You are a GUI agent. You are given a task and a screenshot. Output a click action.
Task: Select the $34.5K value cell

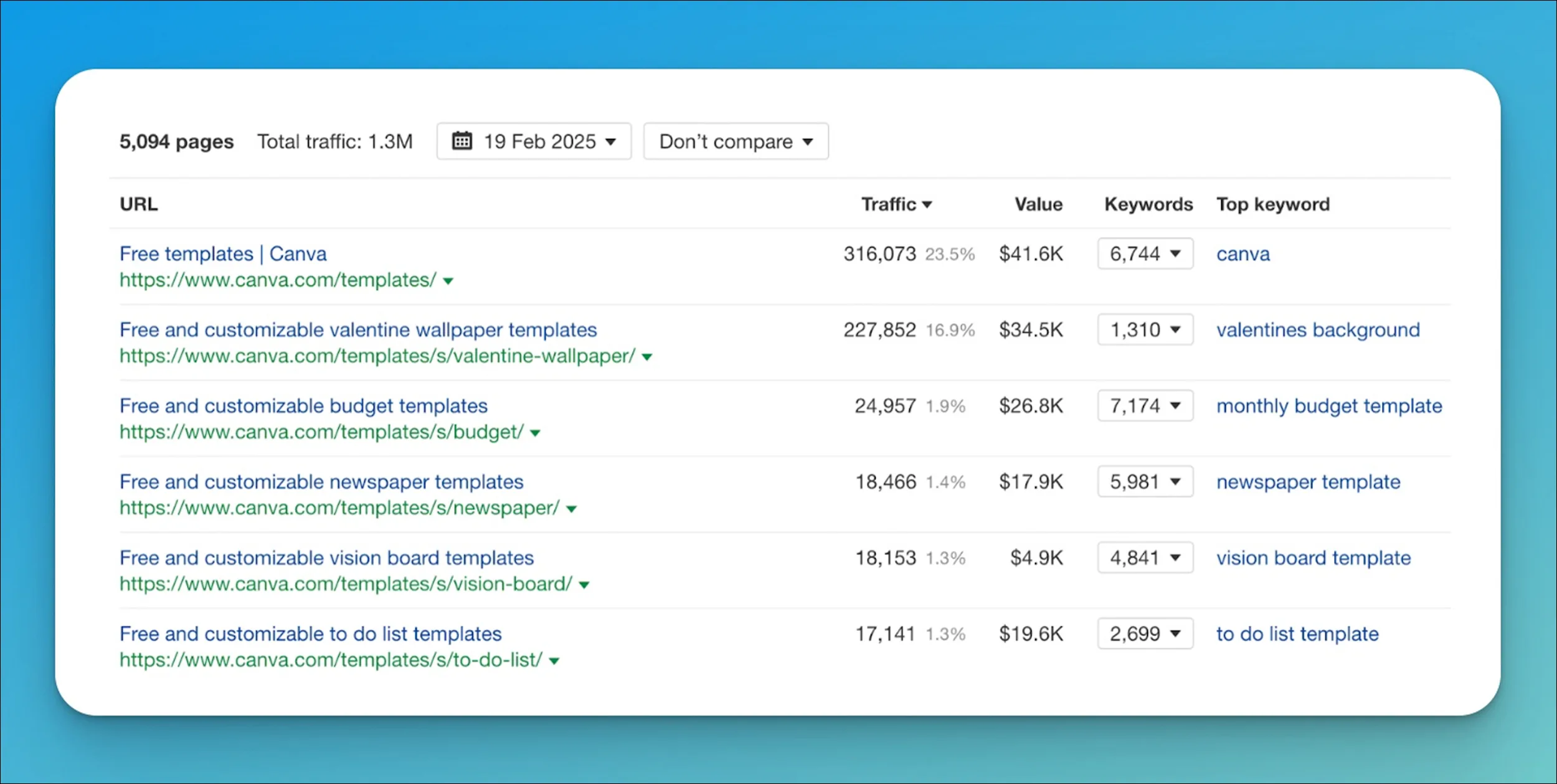tap(1031, 330)
